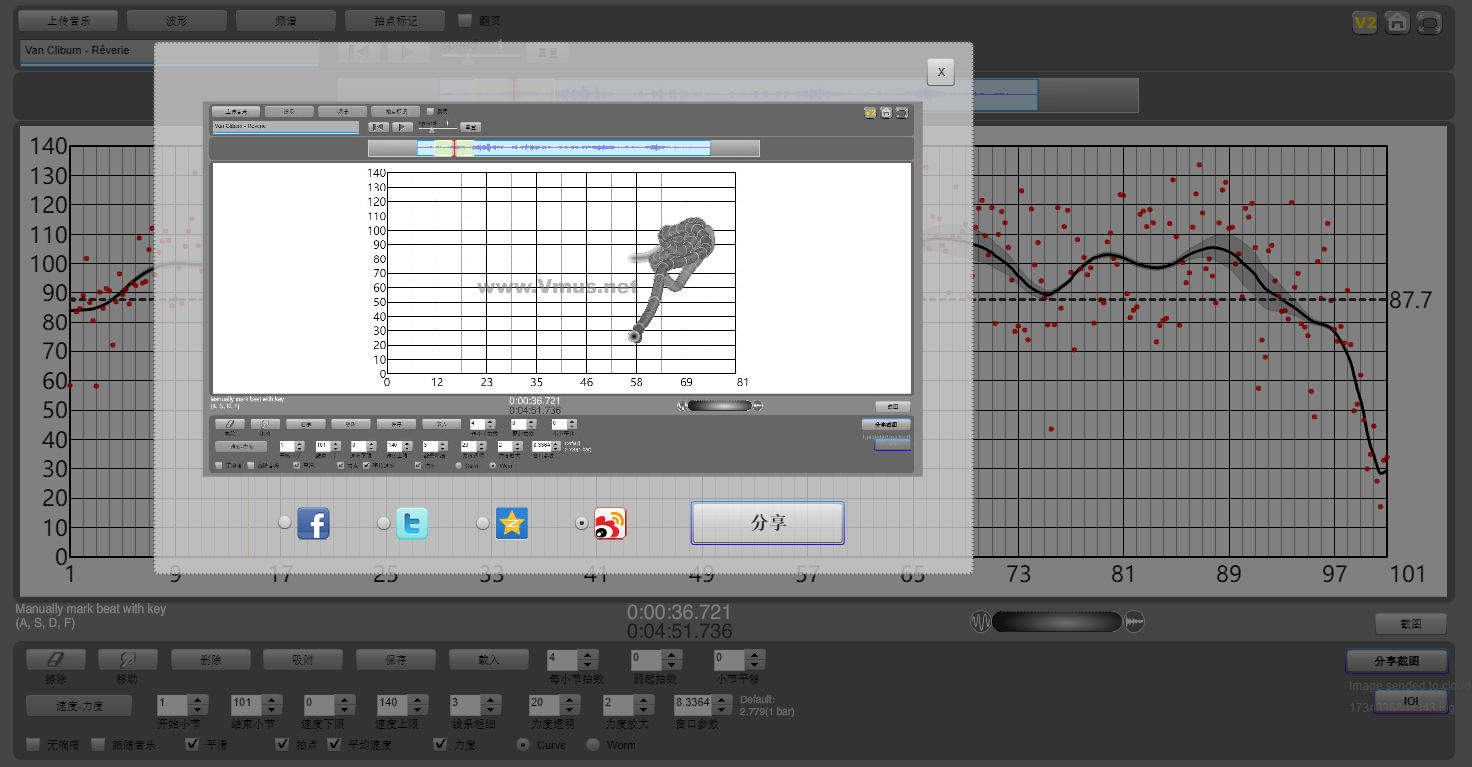Image resolution: width=1472 pixels, height=767 pixels.
Task: Select the eraser tool button
Action: [x=55, y=660]
